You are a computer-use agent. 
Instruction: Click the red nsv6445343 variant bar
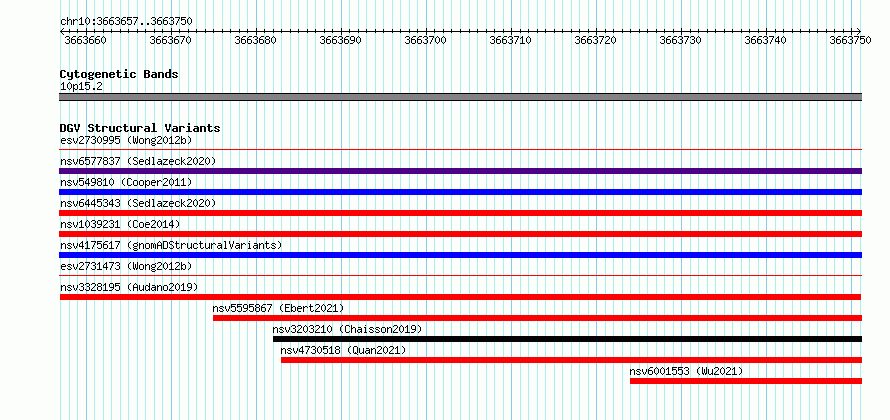click(x=460, y=213)
